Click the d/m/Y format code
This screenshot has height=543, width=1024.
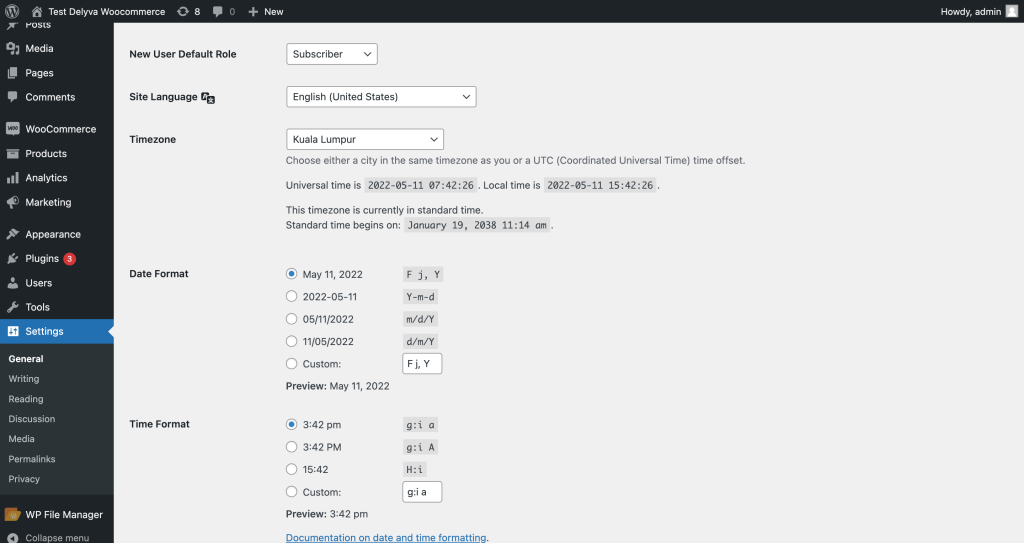tap(420, 342)
